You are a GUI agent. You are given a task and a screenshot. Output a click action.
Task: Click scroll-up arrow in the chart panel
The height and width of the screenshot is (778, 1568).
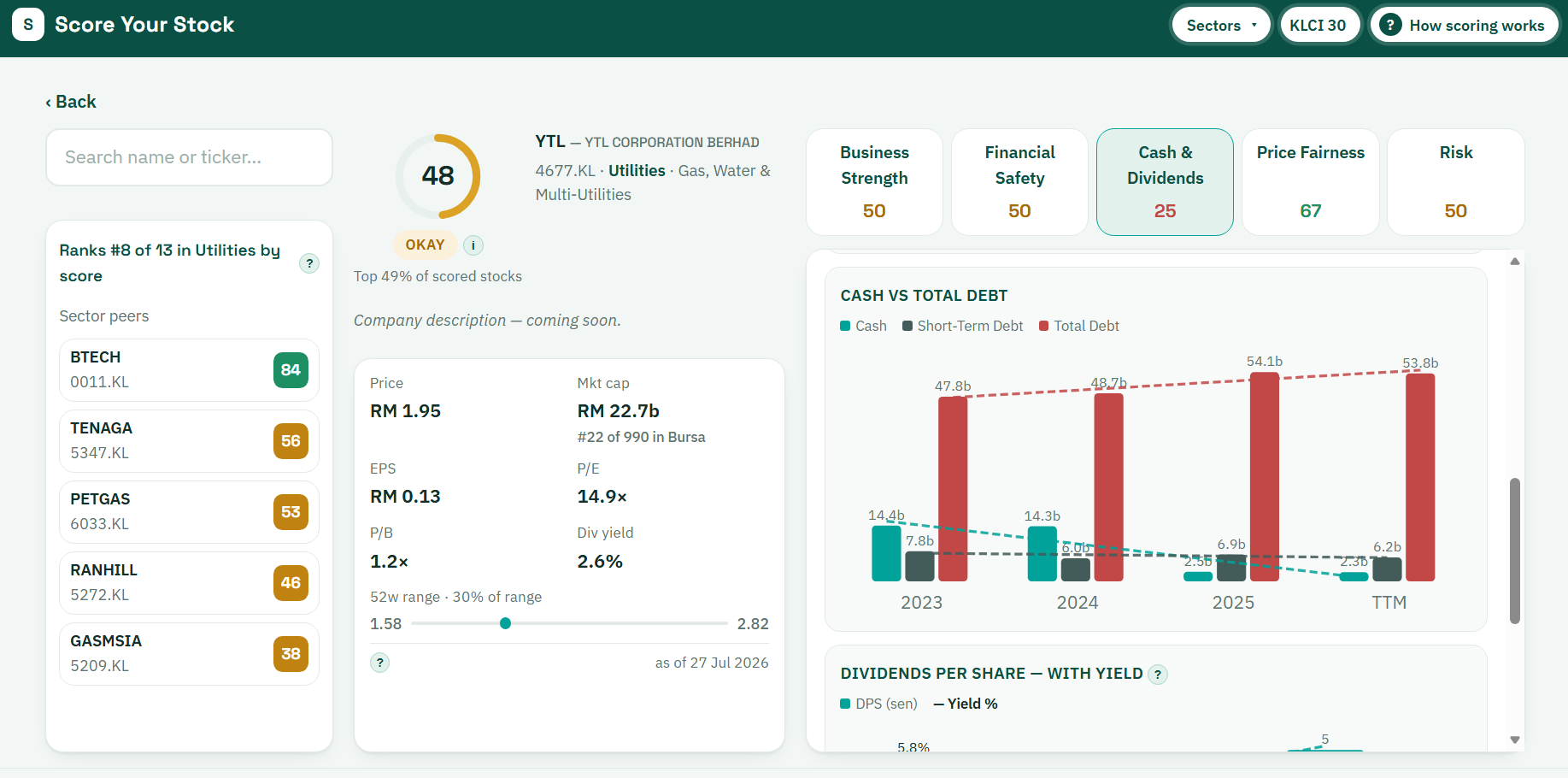click(1515, 262)
